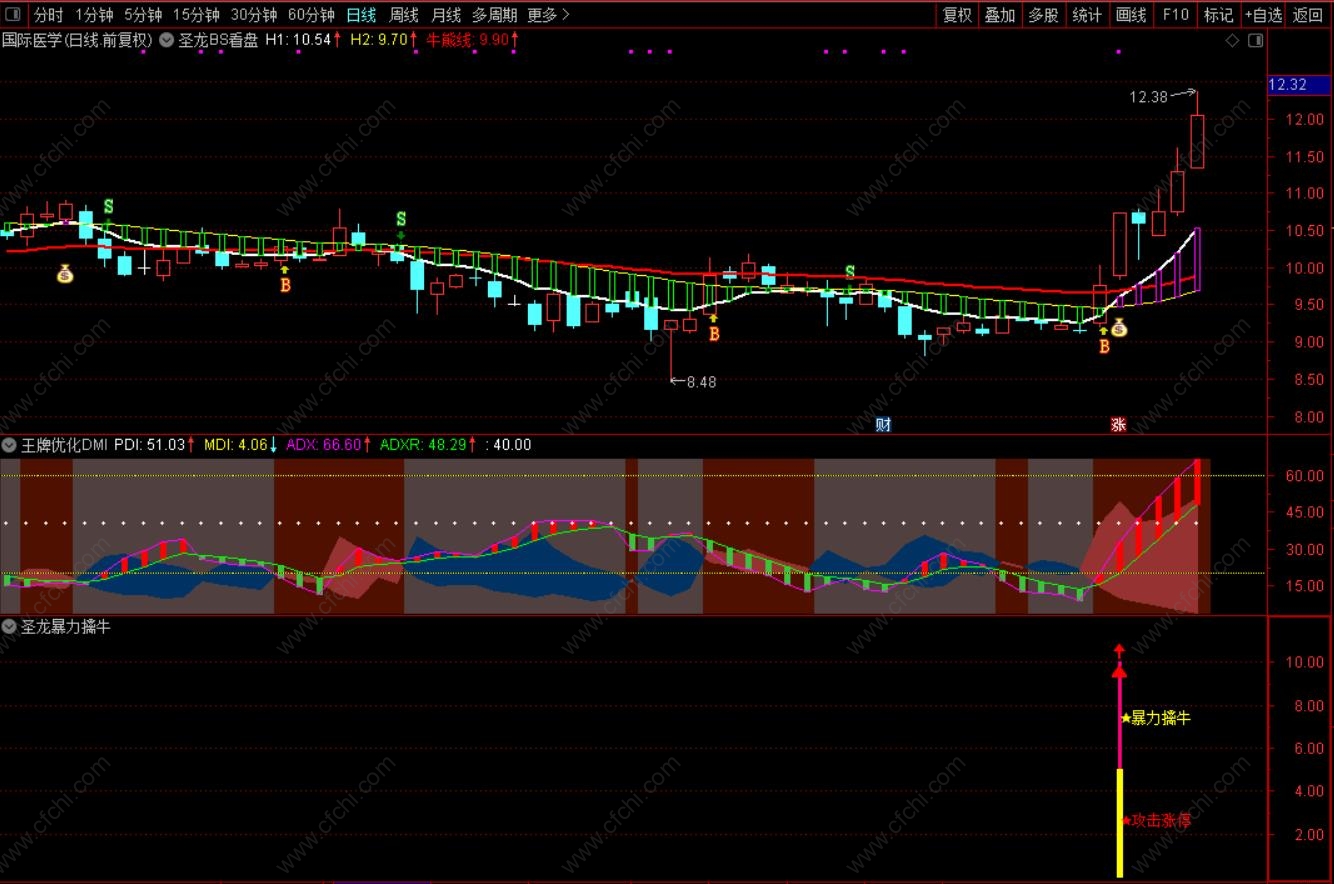Switch to 分时 intraday view
This screenshot has width=1334, height=884.
tap(48, 15)
